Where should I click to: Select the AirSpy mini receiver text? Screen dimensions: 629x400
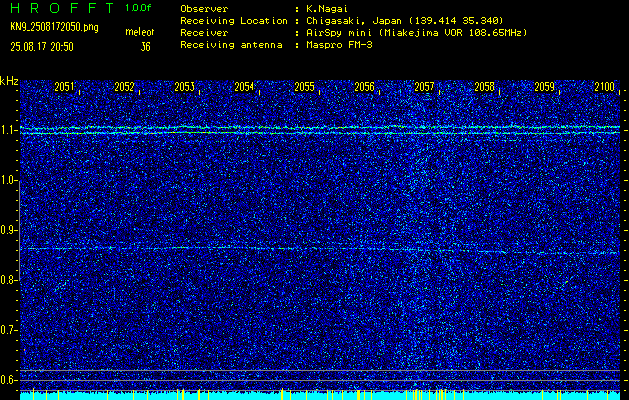[416, 32]
